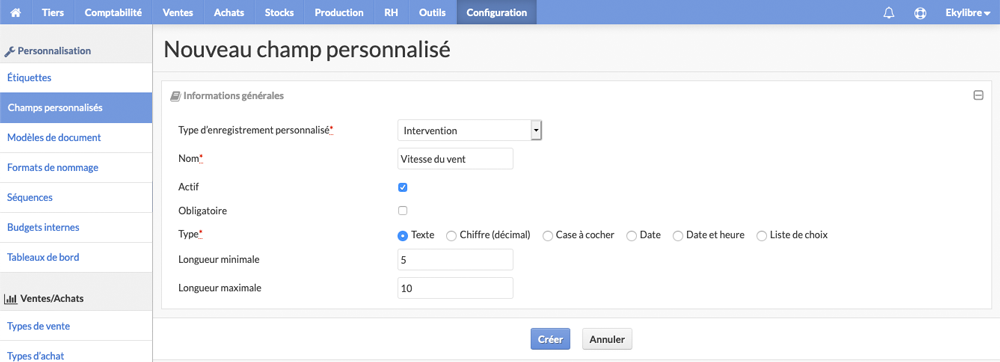
Task: Open Tableaux de bord link
Action: [x=76, y=257]
